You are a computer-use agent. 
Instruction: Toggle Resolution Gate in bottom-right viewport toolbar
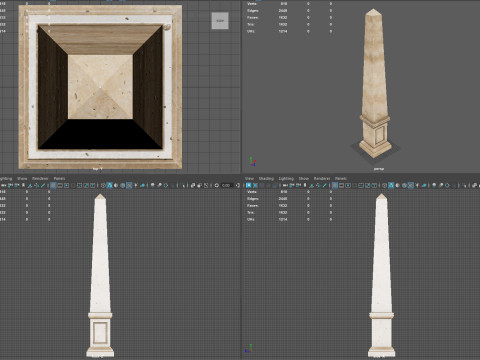pyautogui.click(x=348, y=185)
